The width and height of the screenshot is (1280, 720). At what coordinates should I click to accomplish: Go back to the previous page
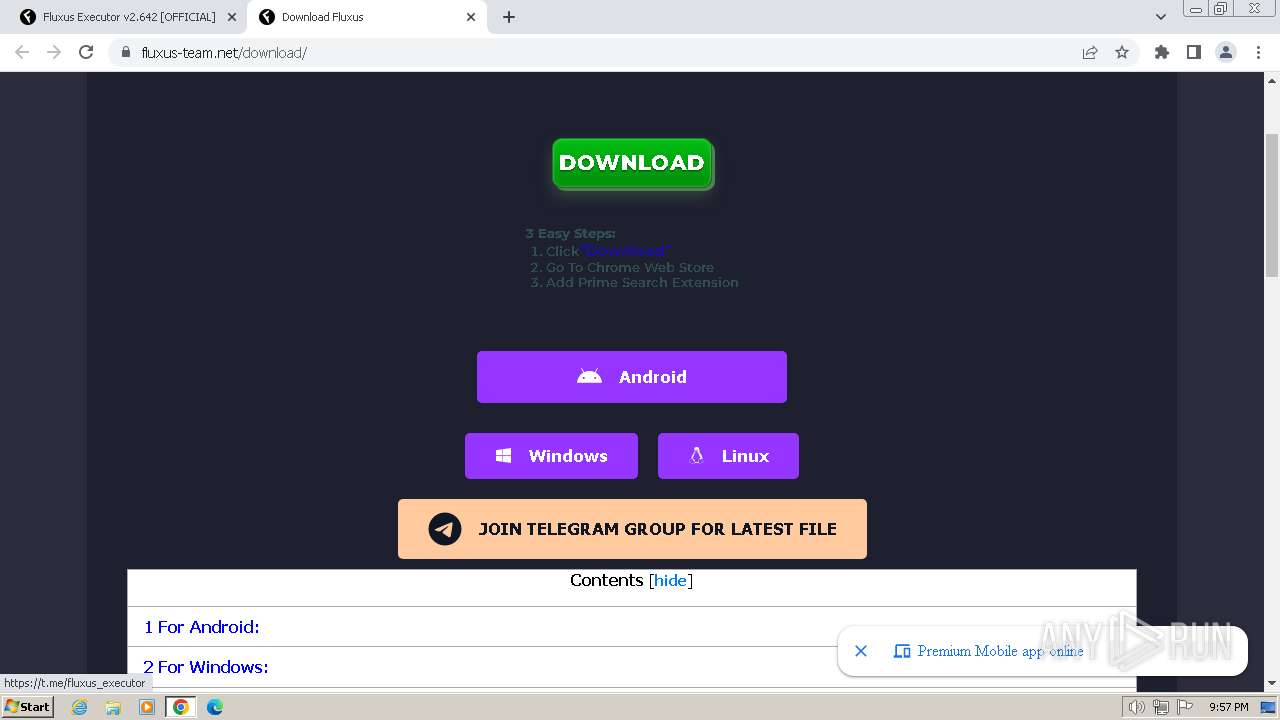pyautogui.click(x=22, y=52)
